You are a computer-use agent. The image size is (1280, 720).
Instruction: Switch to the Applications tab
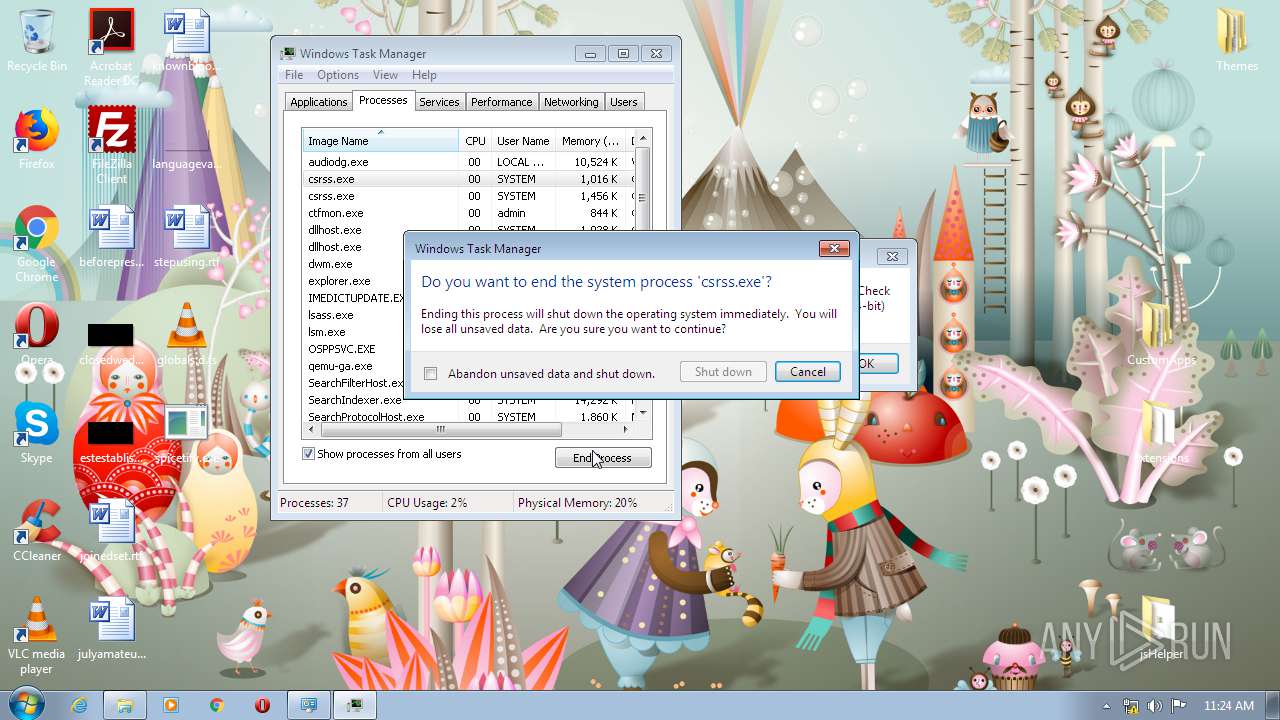click(x=319, y=102)
